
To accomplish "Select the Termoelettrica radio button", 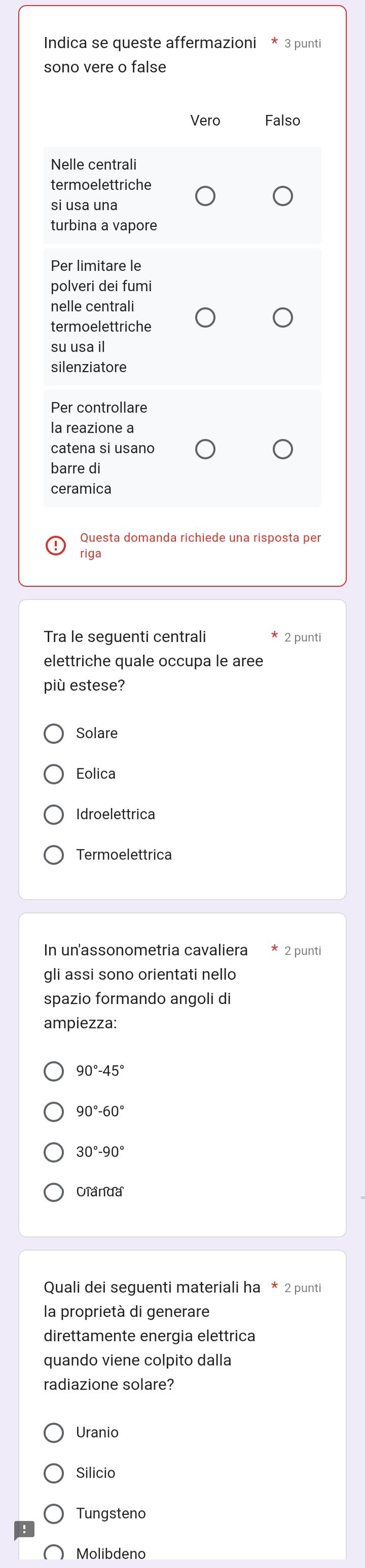I will pos(54,855).
